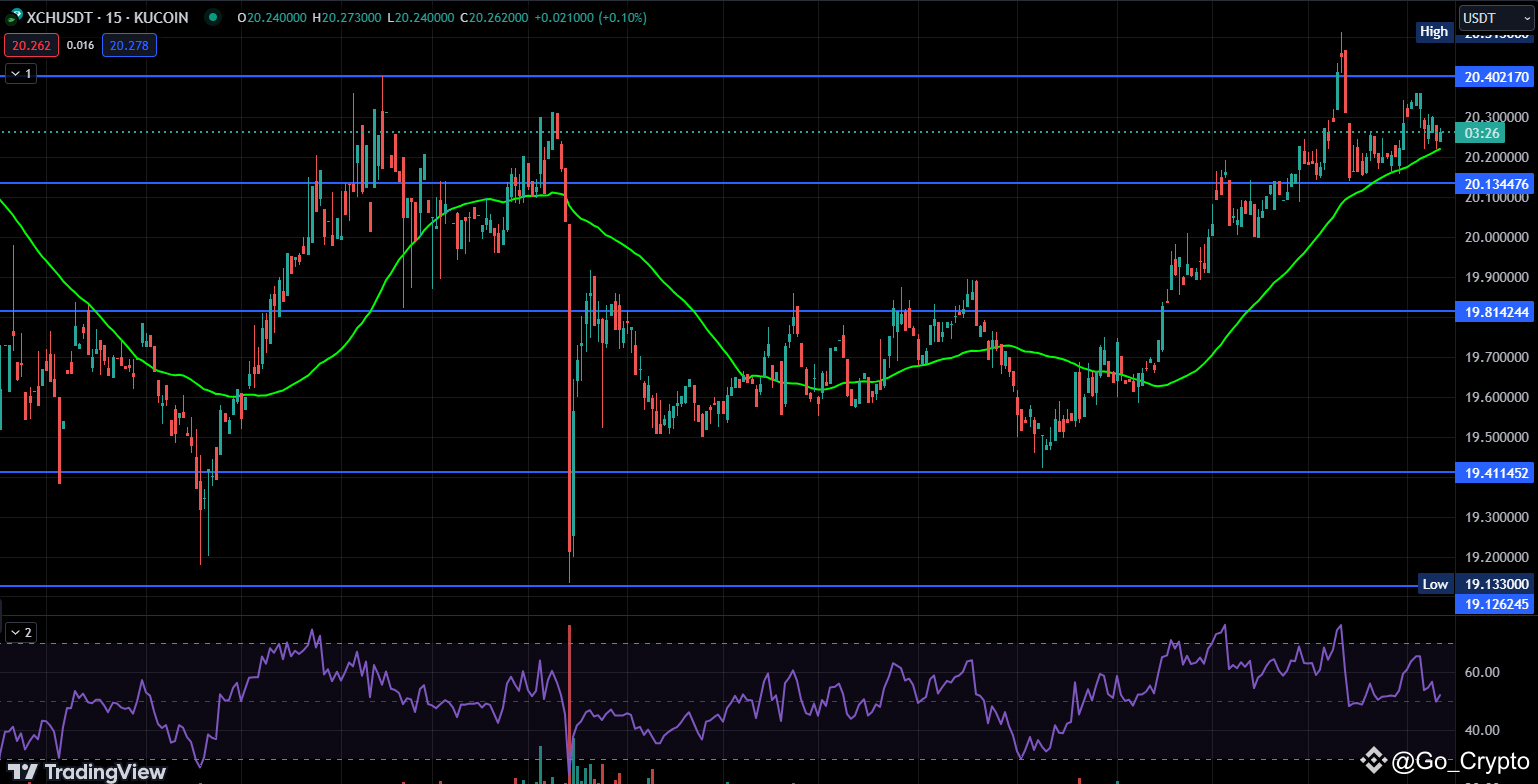
Task: Click the open value O20.240000
Action: coord(271,18)
